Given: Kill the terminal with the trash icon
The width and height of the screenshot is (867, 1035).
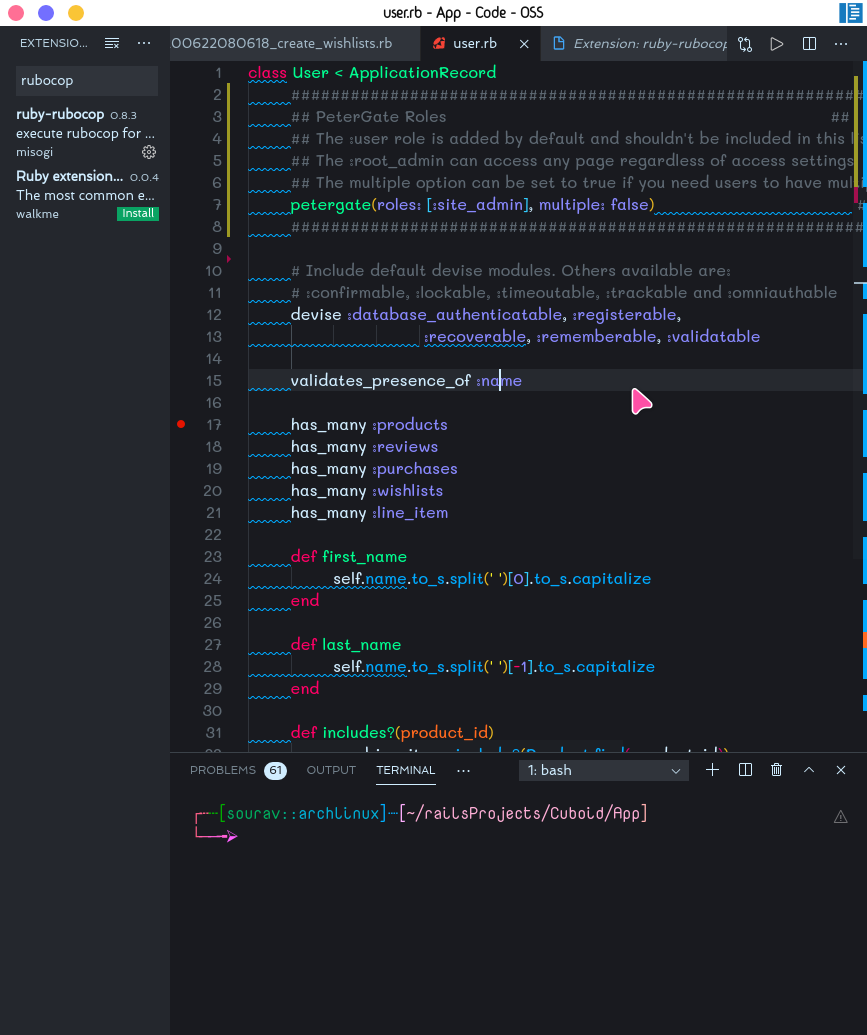Looking at the screenshot, I should click(x=777, y=770).
